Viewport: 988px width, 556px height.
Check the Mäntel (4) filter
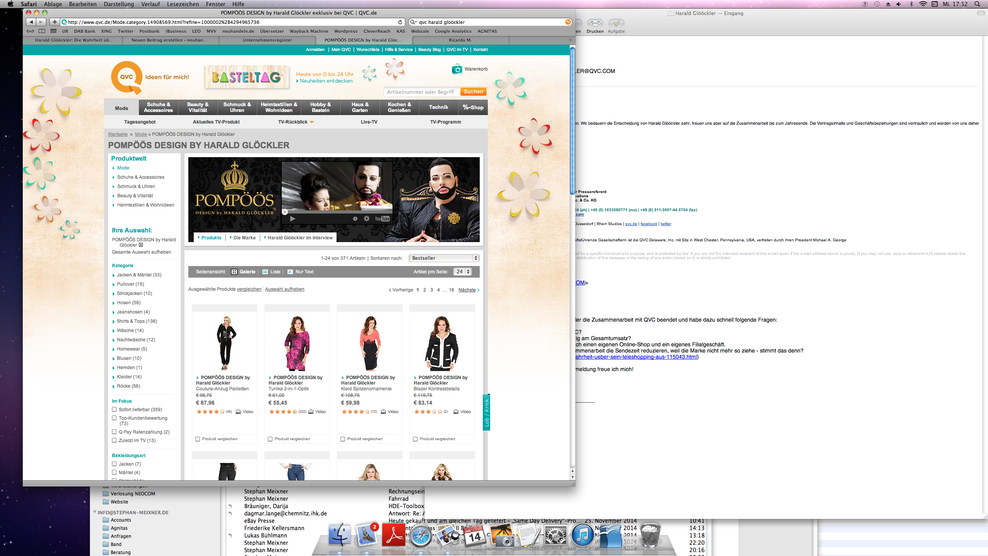tap(115, 472)
